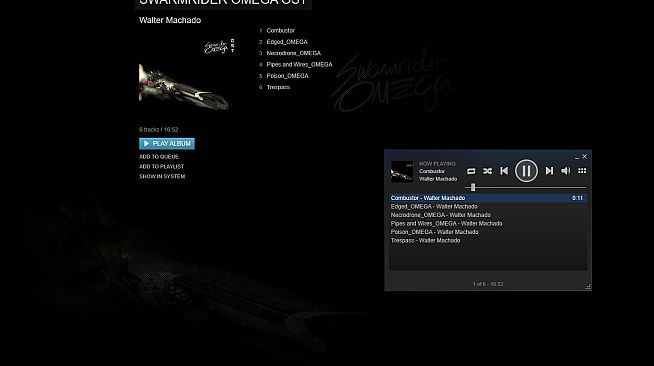Click the grid view icon in player
The image size is (654, 366).
coord(582,170)
